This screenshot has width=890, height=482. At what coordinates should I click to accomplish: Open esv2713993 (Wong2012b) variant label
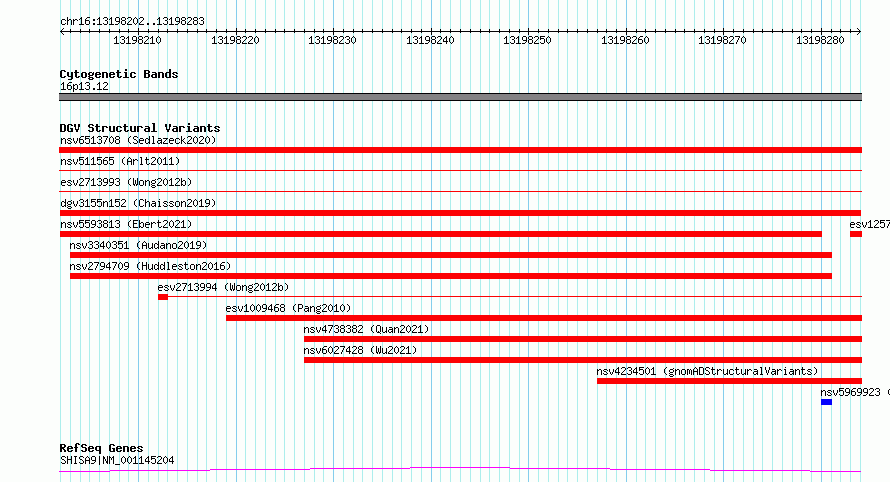[126, 182]
